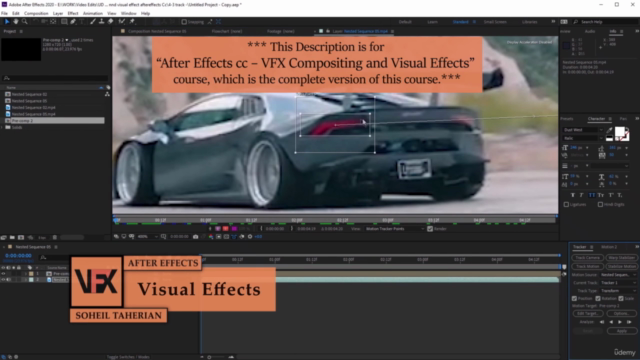Toggle Small Caps text style
The width and height of the screenshot is (640, 360).
click(601, 195)
